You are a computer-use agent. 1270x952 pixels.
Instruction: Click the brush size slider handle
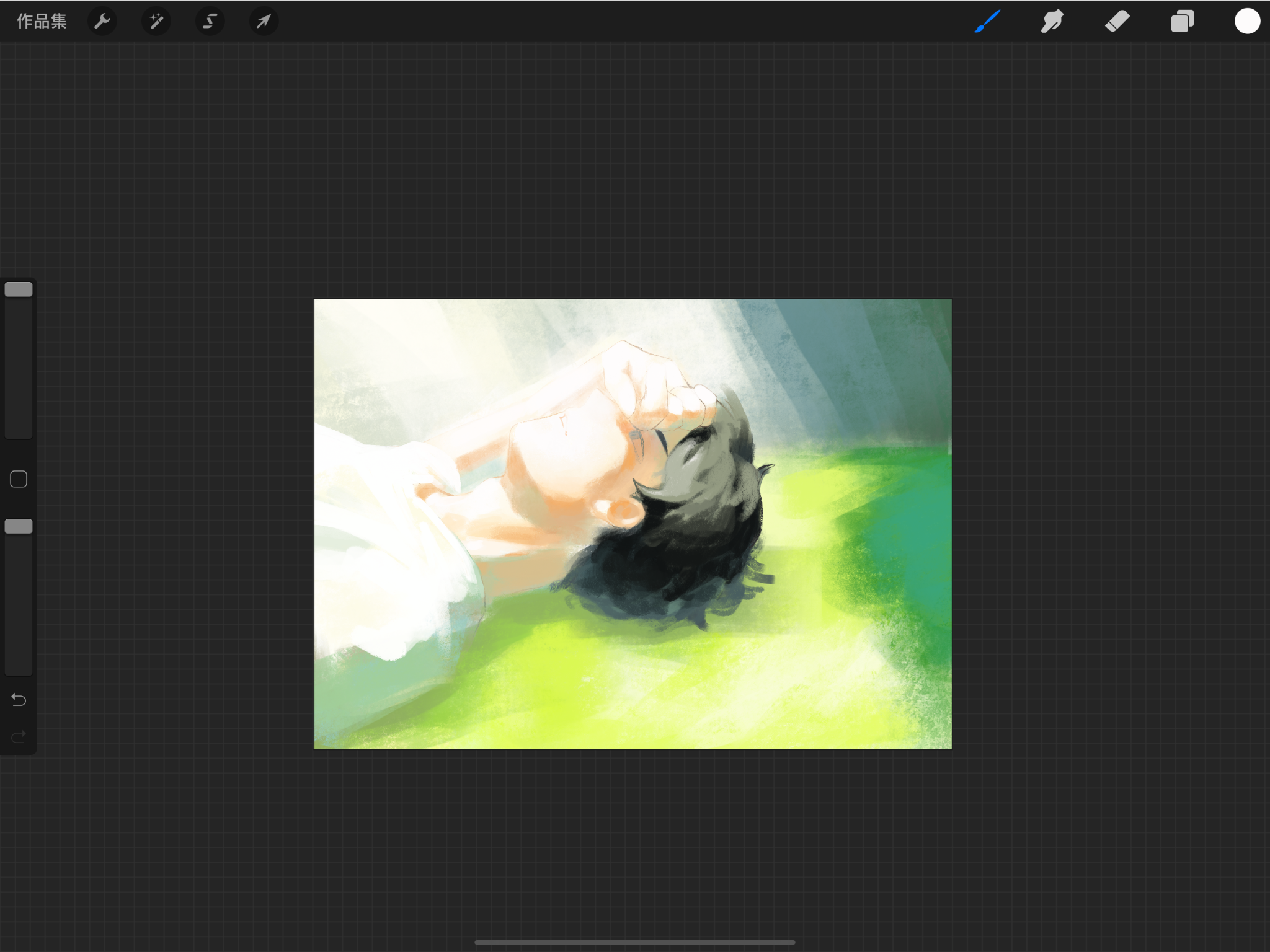[x=19, y=289]
